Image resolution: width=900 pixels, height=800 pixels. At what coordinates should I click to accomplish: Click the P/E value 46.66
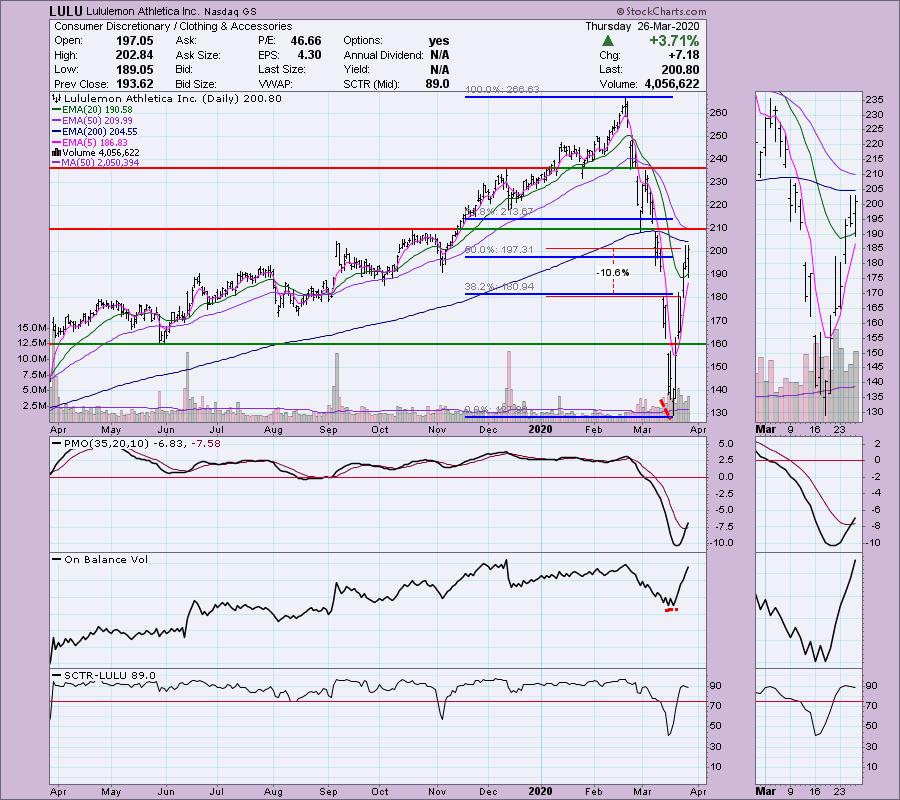[x=306, y=41]
